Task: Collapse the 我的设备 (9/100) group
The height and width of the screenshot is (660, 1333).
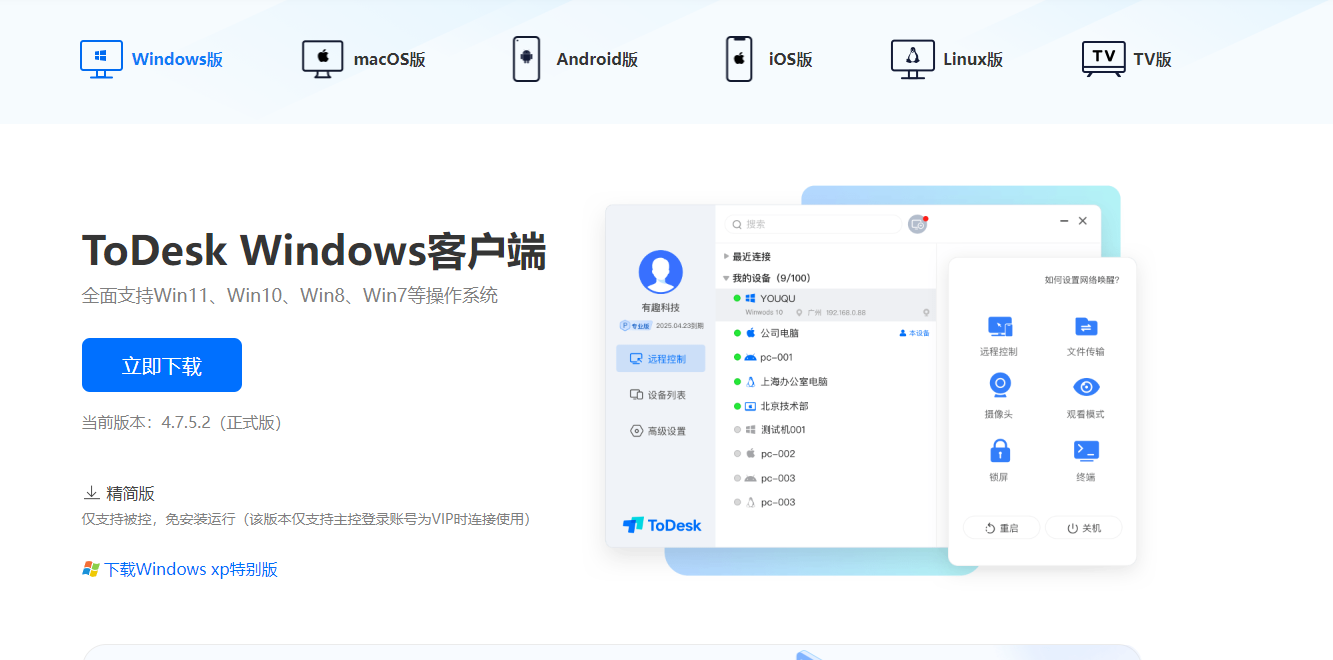Action: 766,278
